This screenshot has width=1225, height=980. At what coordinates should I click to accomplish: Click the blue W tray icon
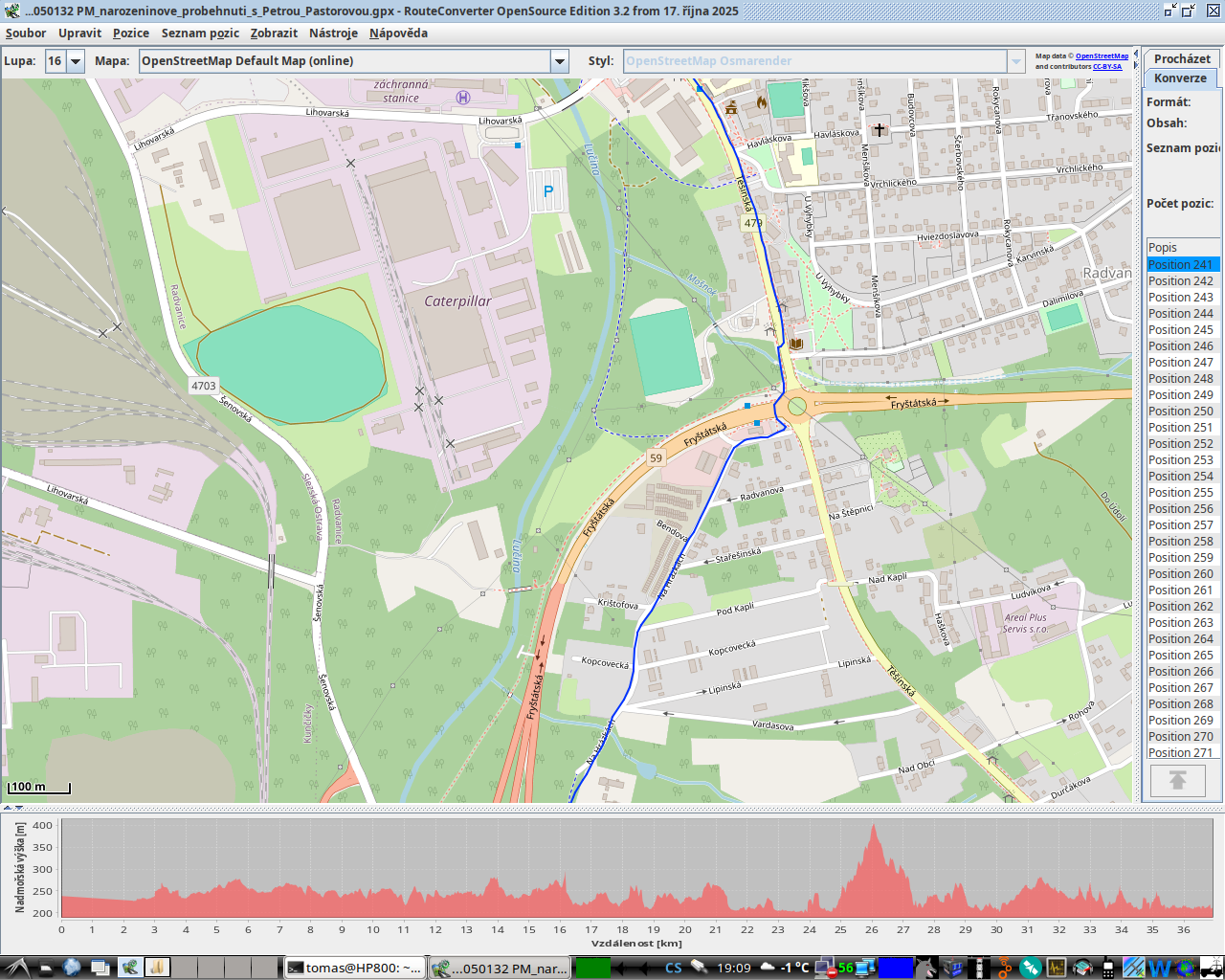[1159, 968]
